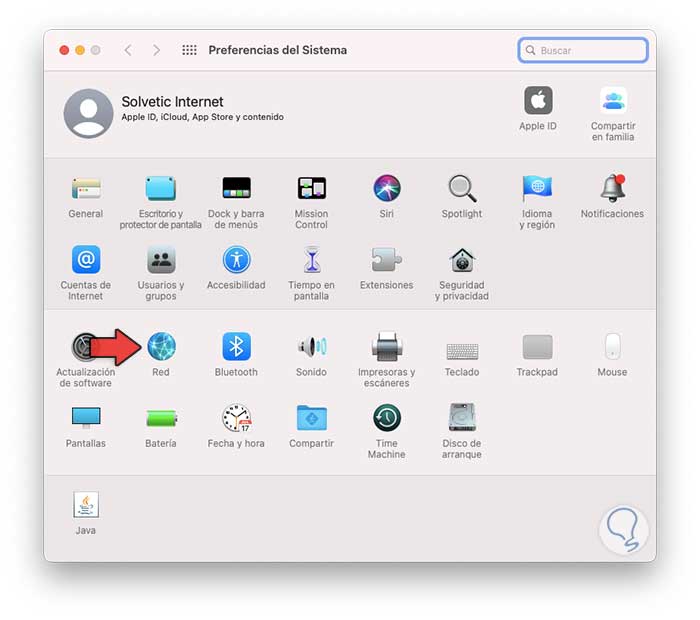700x620 pixels.
Task: Open Usuarios y grupos pane
Action: (161, 259)
